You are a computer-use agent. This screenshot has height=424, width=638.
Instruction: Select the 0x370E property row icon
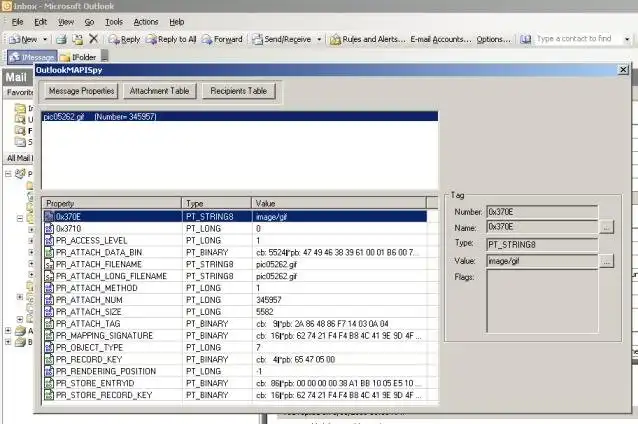pos(49,217)
